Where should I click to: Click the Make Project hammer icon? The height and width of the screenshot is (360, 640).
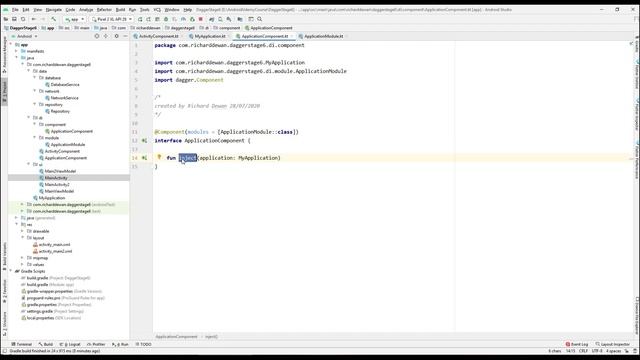click(53, 19)
